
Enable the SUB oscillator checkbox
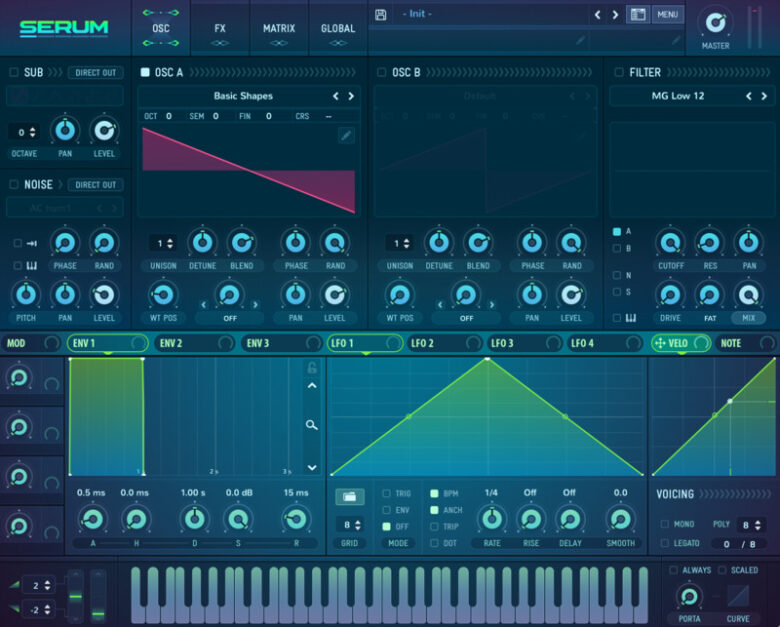point(14,72)
